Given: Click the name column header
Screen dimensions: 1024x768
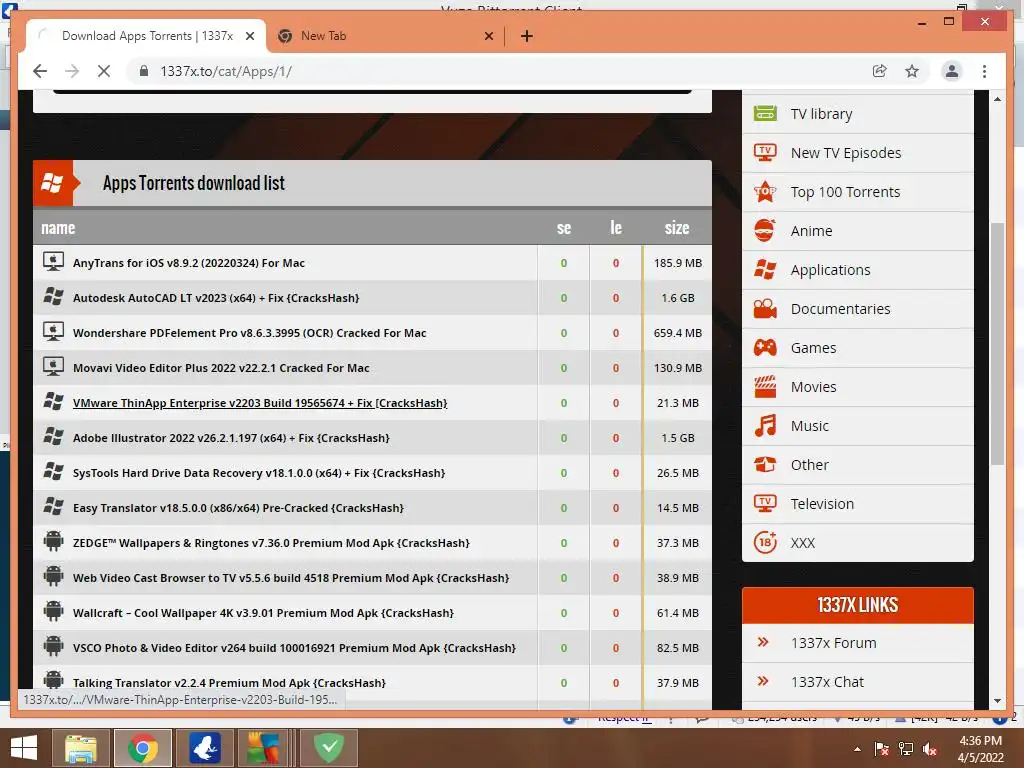Looking at the screenshot, I should (58, 228).
